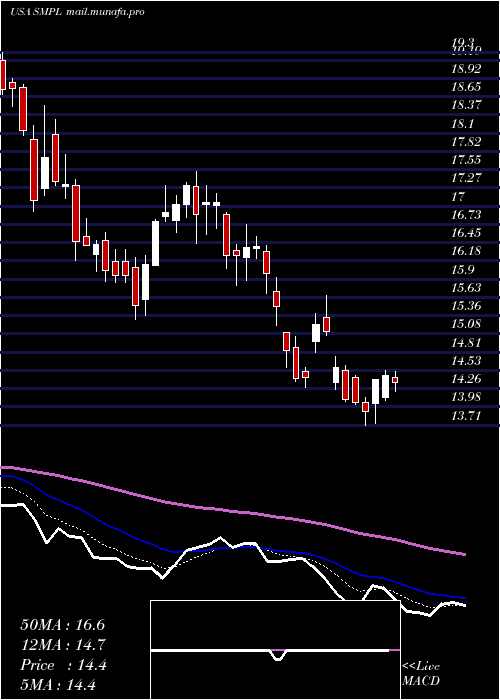
Task: Select the 15.08 price level label
Action: click(x=467, y=323)
